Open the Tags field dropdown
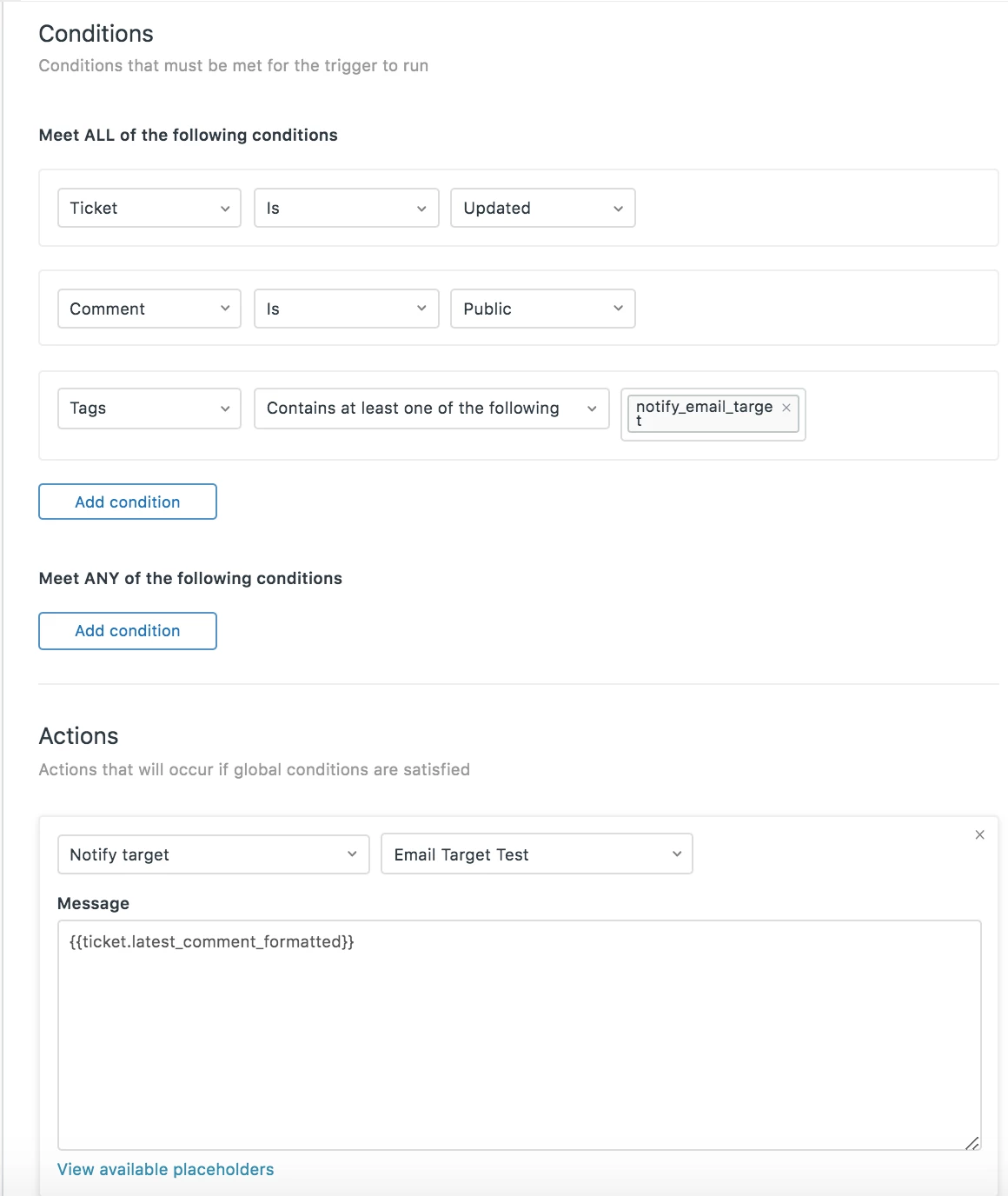 [149, 409]
